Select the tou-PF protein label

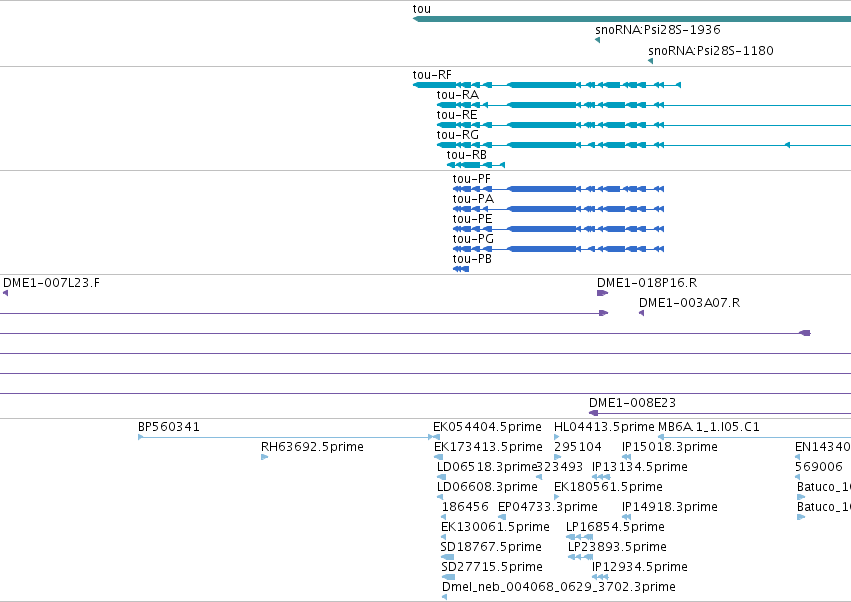coord(472,179)
